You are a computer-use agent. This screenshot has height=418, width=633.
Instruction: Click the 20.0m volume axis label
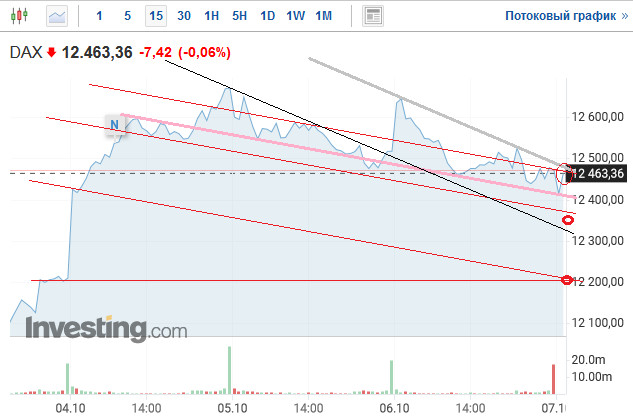coord(588,359)
